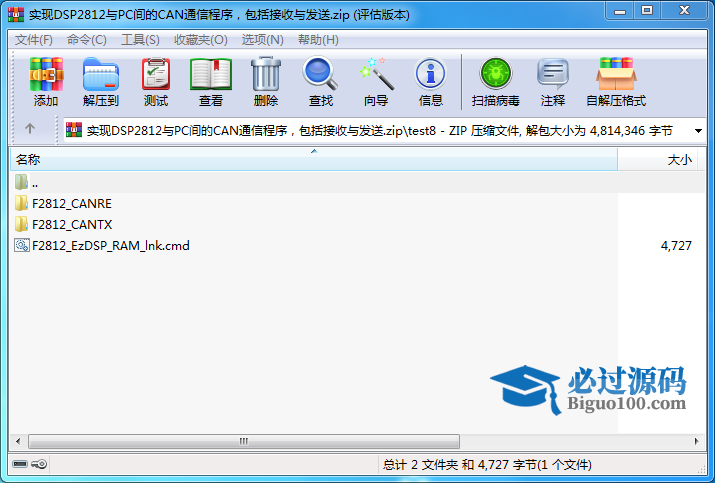Click the drive icon in status bar
The height and width of the screenshot is (483, 715).
pos(20,464)
